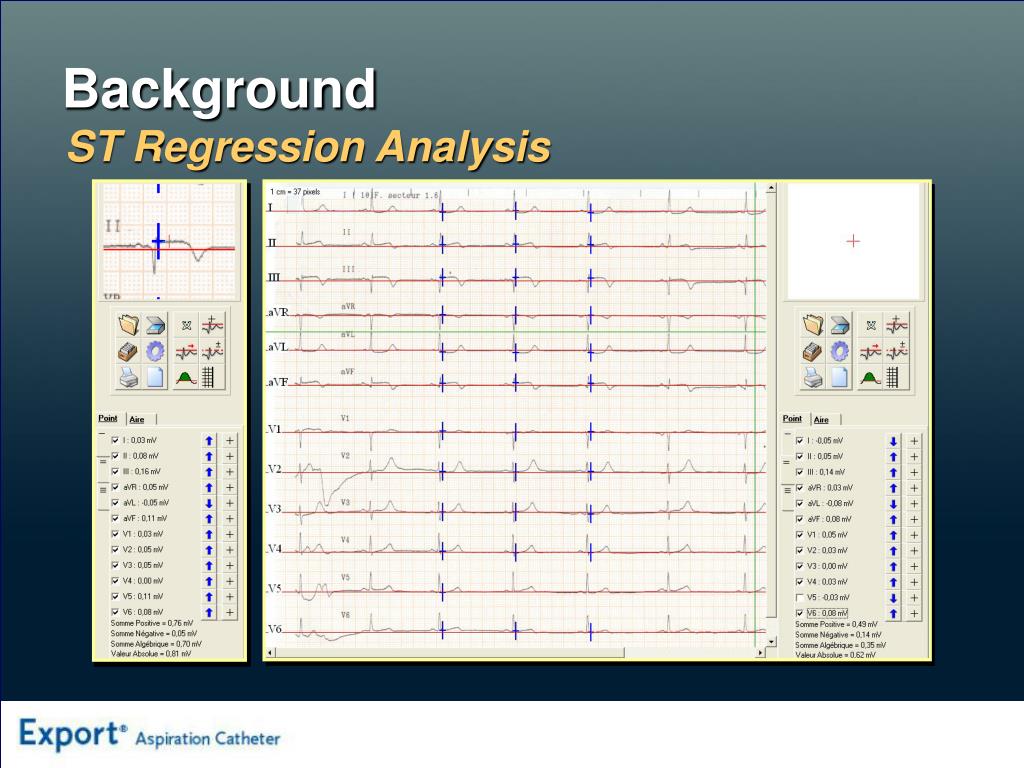Click ECG vertical scrollbar up arrow
This screenshot has width=1024, height=768.
pyautogui.click(x=771, y=188)
